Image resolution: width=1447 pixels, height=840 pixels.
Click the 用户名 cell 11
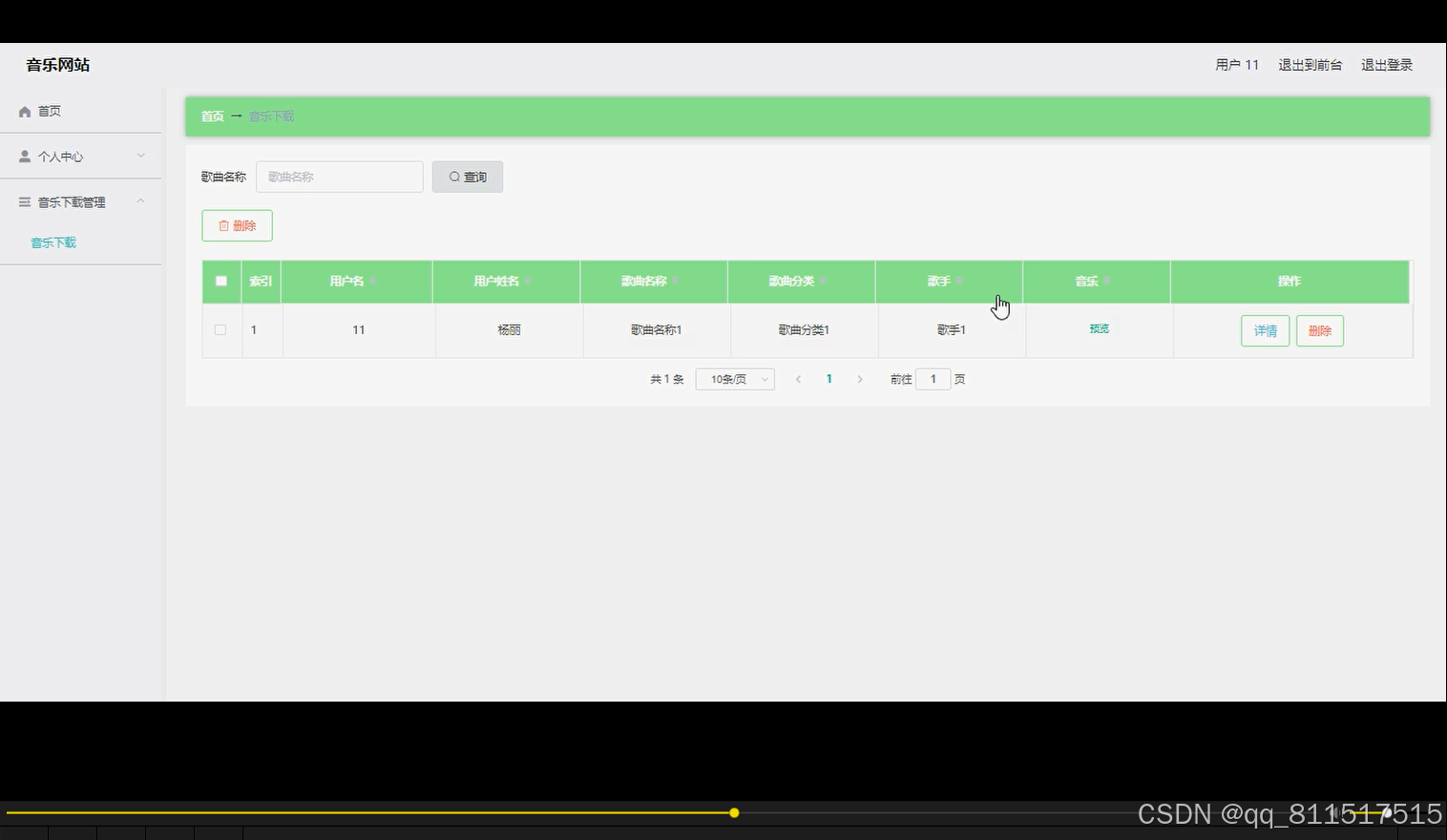pyautogui.click(x=359, y=330)
